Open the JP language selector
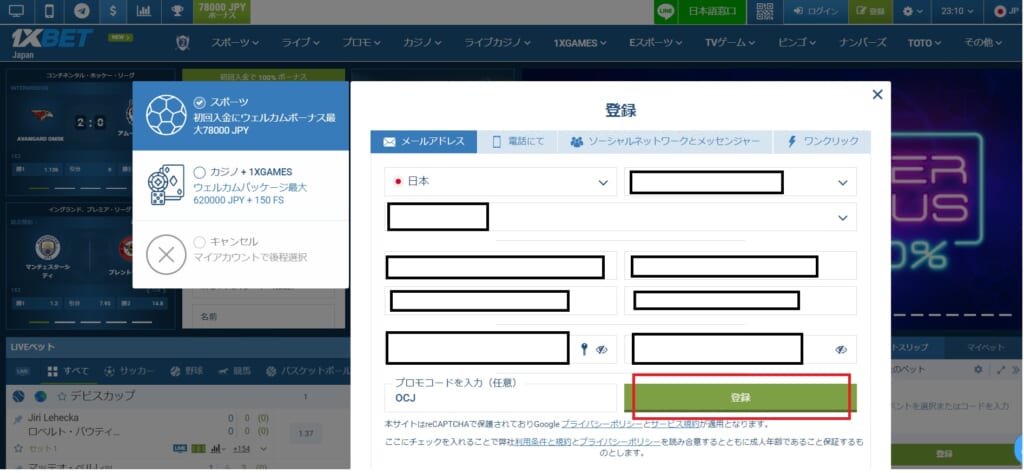The width and height of the screenshot is (1024, 473). (1006, 11)
